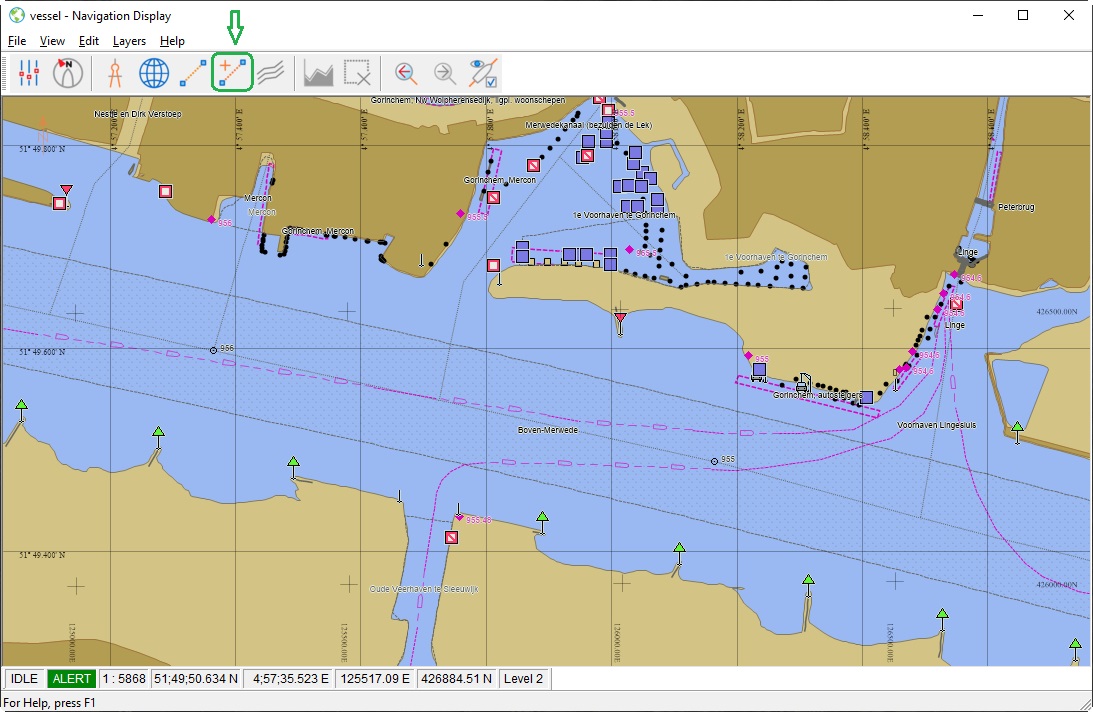Click the Level 2 status bar field
Viewport: 1093px width, 712px height.
(x=525, y=679)
